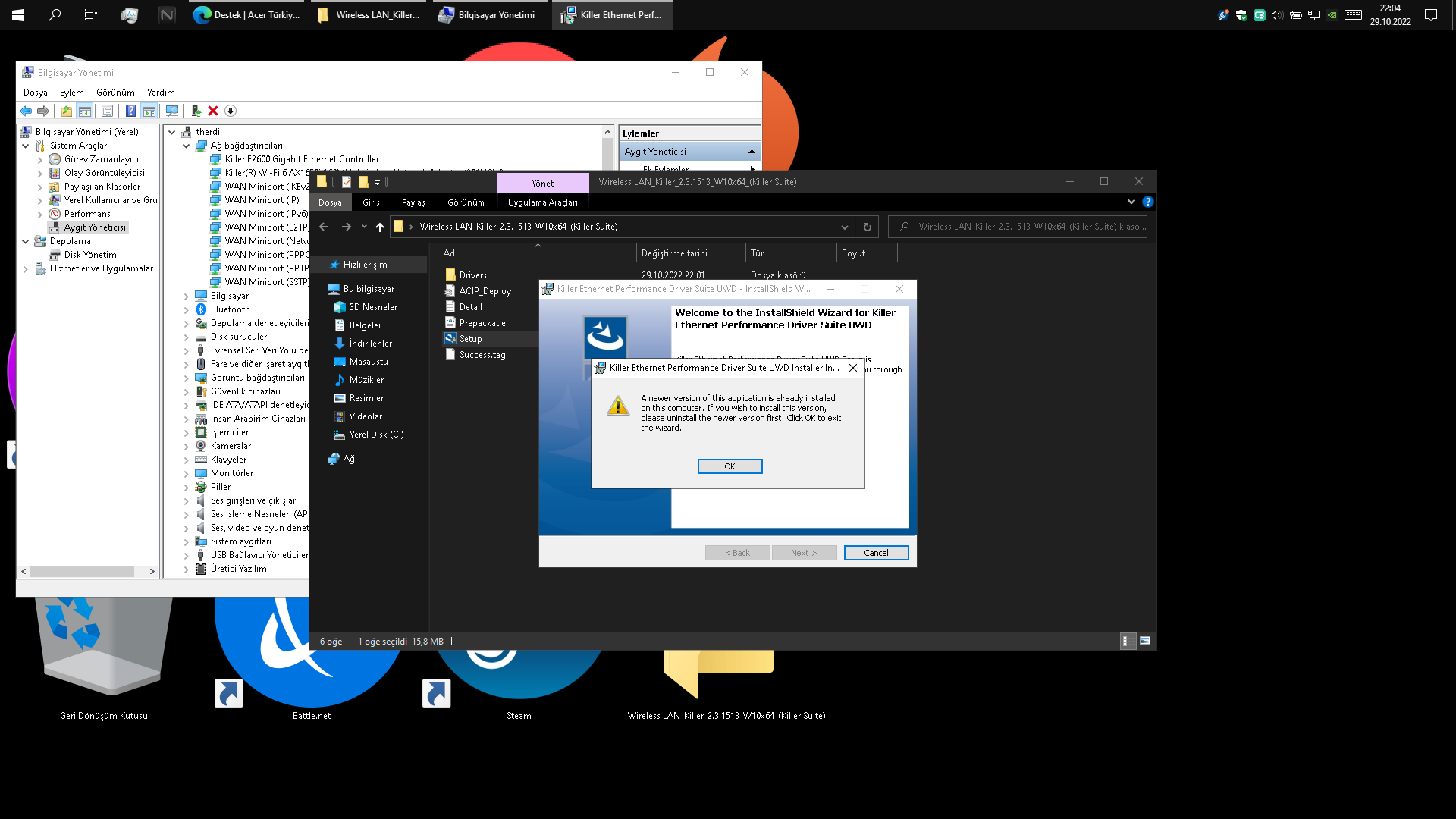Click the red X uninstall device icon
The height and width of the screenshot is (819, 1456).
click(213, 111)
